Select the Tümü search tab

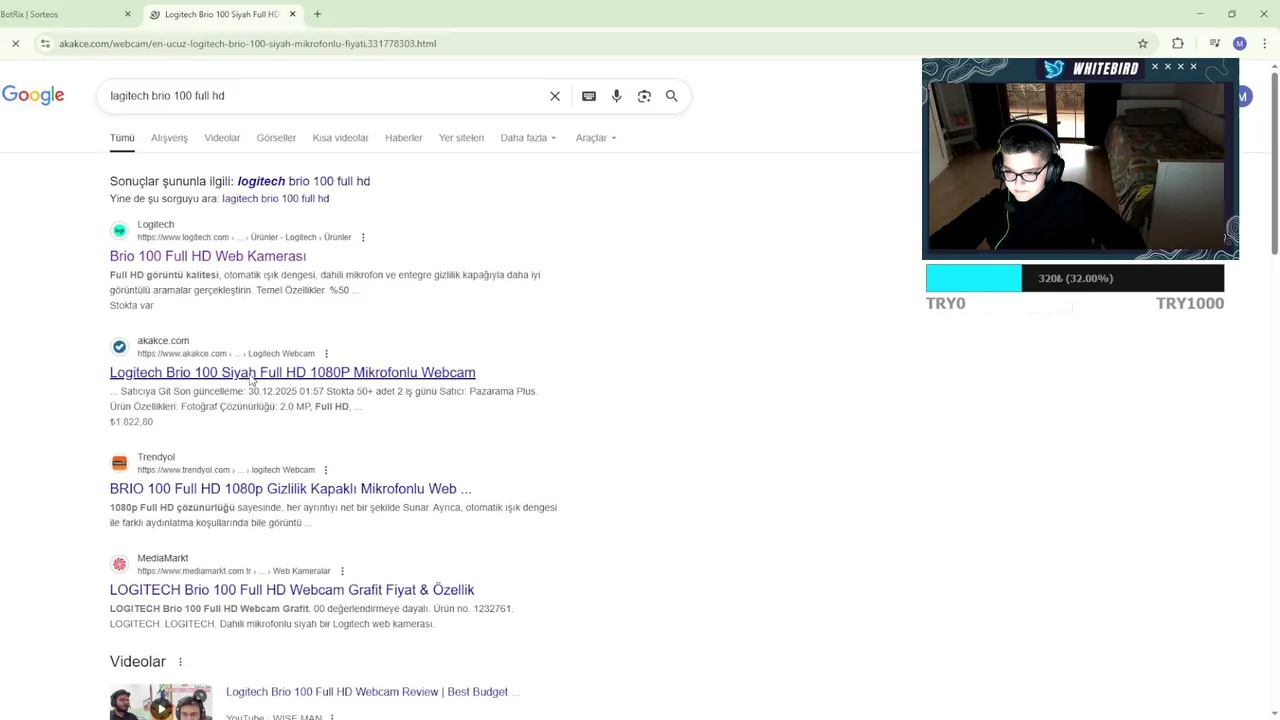pos(122,138)
